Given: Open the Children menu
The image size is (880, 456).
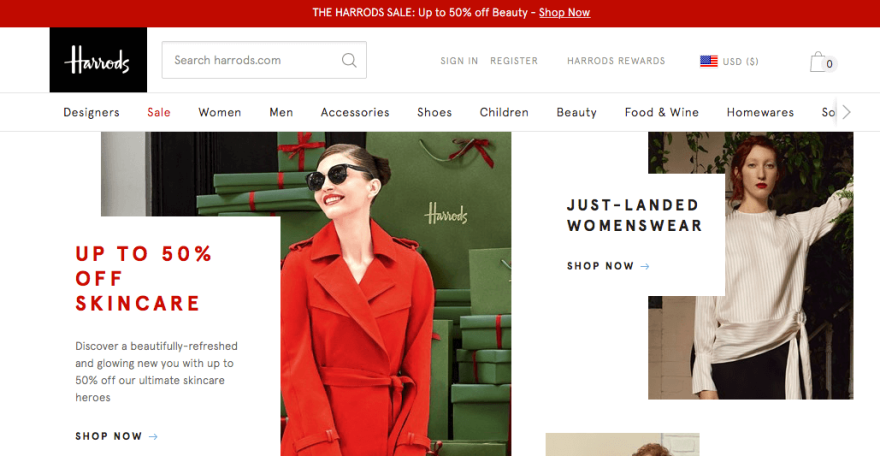Looking at the screenshot, I should tap(504, 112).
